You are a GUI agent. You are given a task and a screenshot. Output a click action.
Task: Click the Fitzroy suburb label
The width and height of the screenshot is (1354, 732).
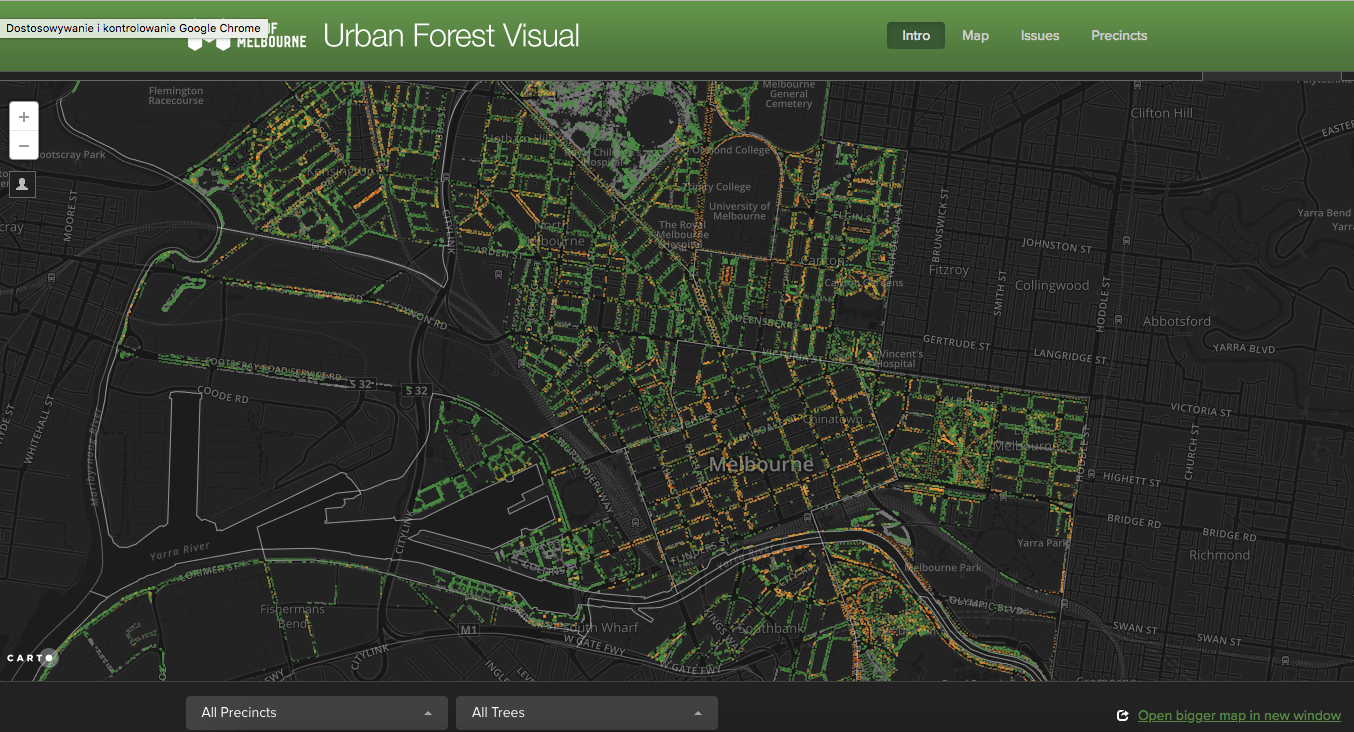(x=949, y=270)
